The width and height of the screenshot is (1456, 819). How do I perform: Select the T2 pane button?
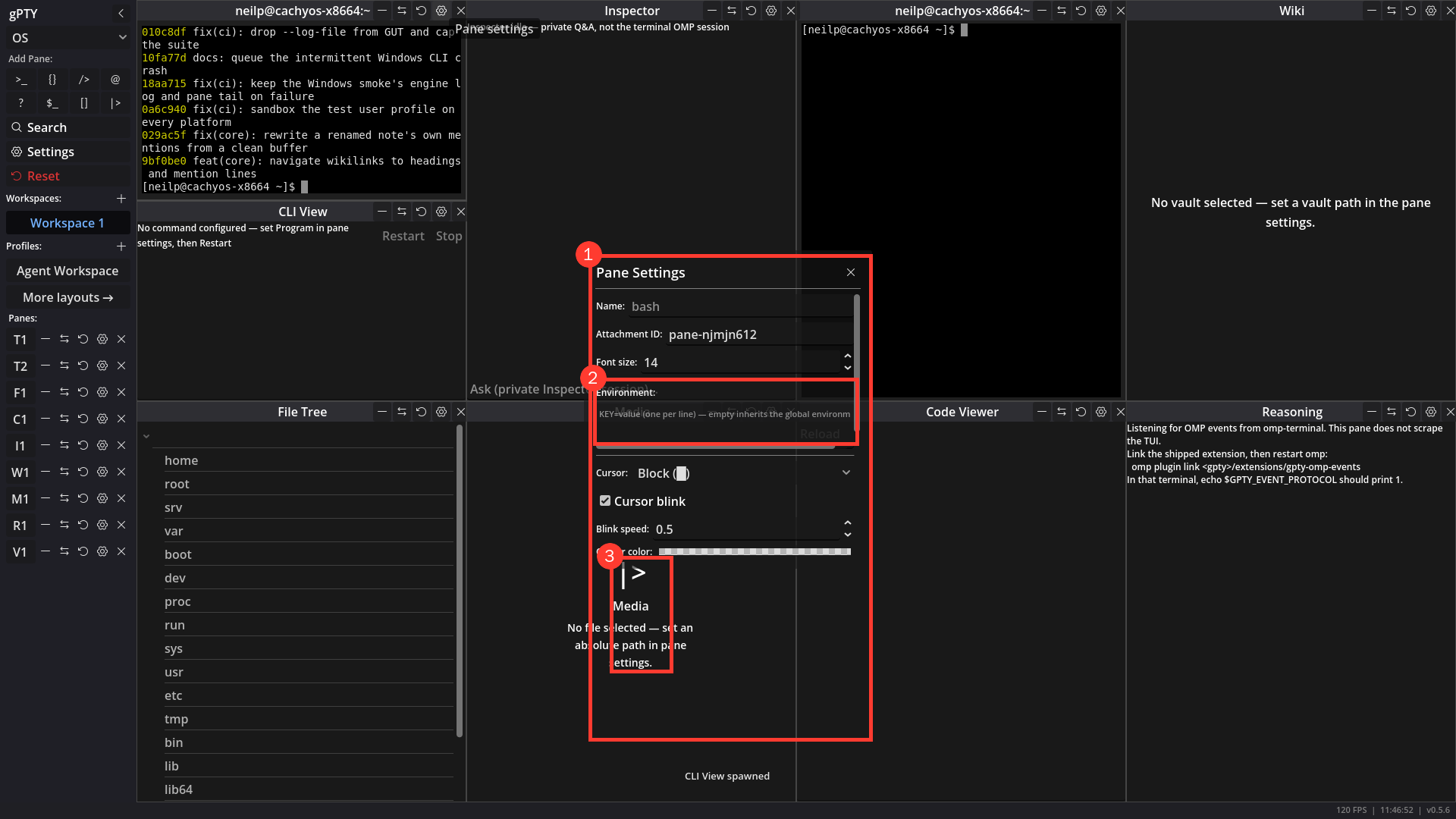click(x=20, y=366)
